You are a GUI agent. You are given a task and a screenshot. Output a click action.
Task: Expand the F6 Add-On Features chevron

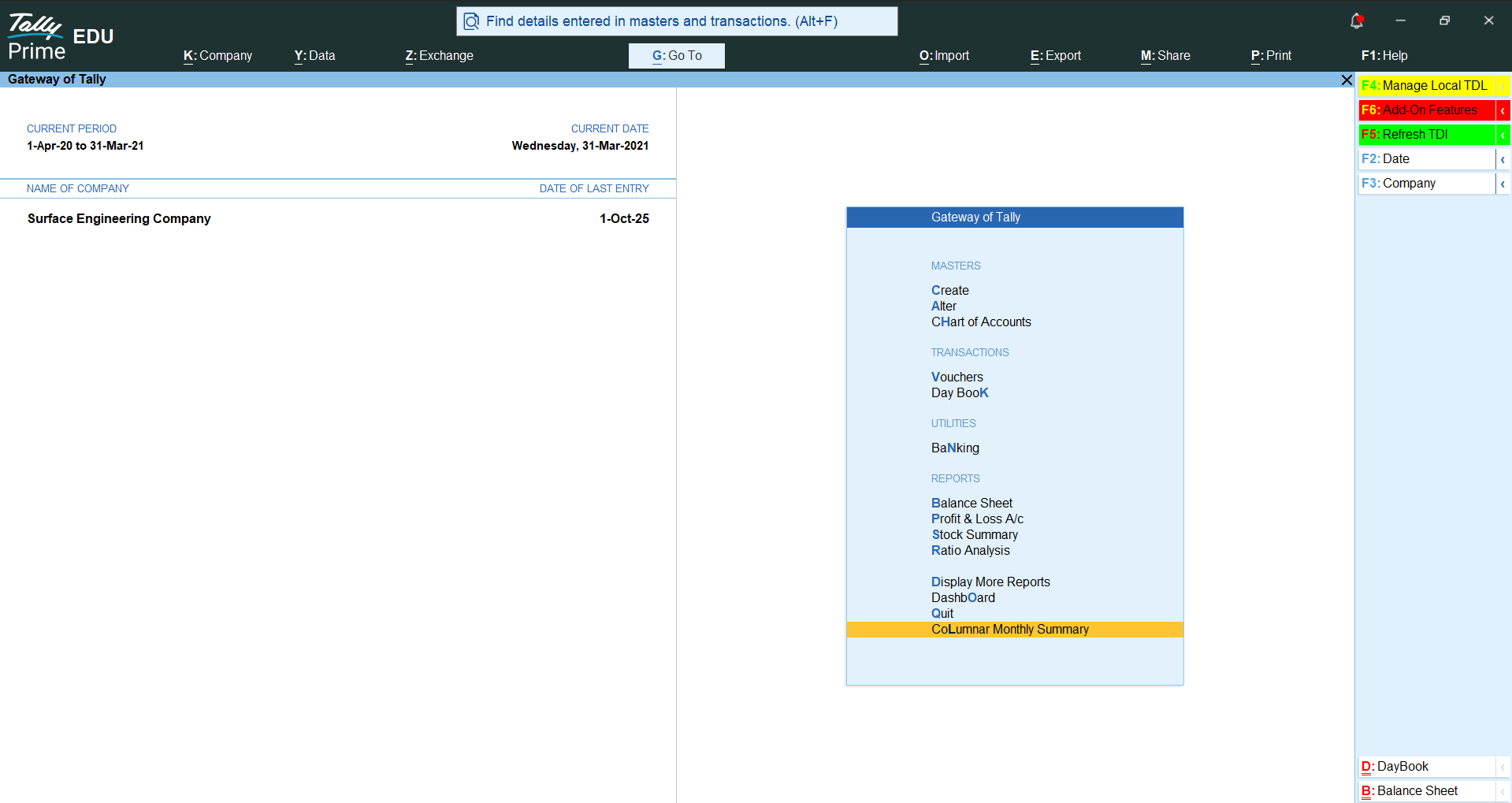[x=1503, y=110]
